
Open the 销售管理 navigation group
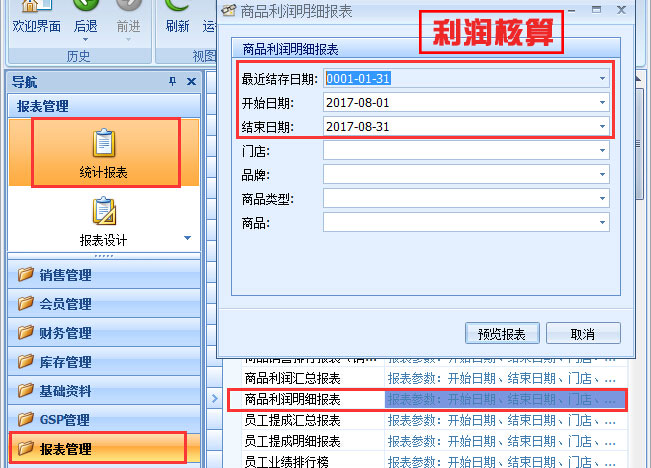click(x=66, y=275)
